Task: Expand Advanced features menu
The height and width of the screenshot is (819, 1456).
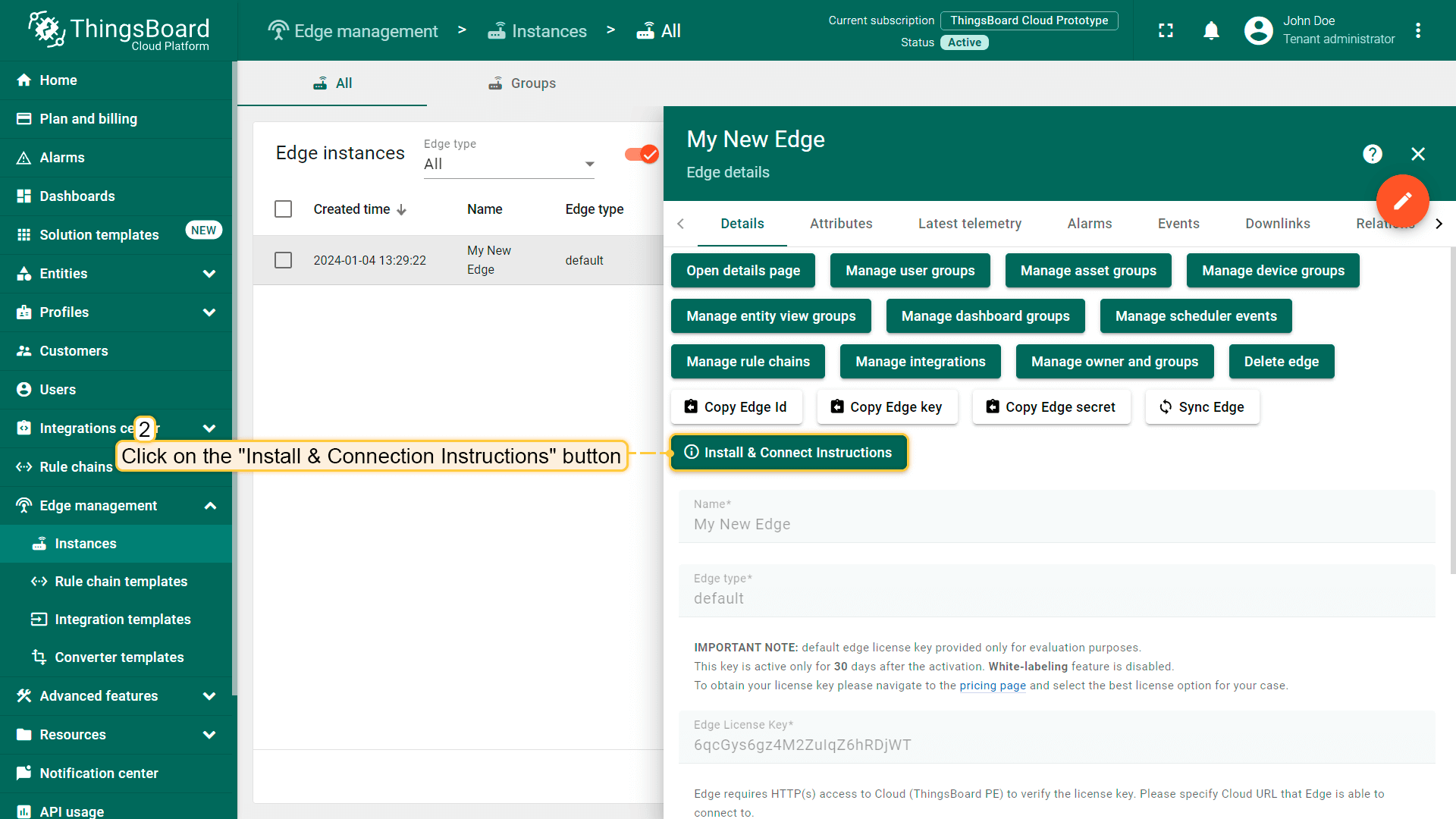Action: [115, 695]
